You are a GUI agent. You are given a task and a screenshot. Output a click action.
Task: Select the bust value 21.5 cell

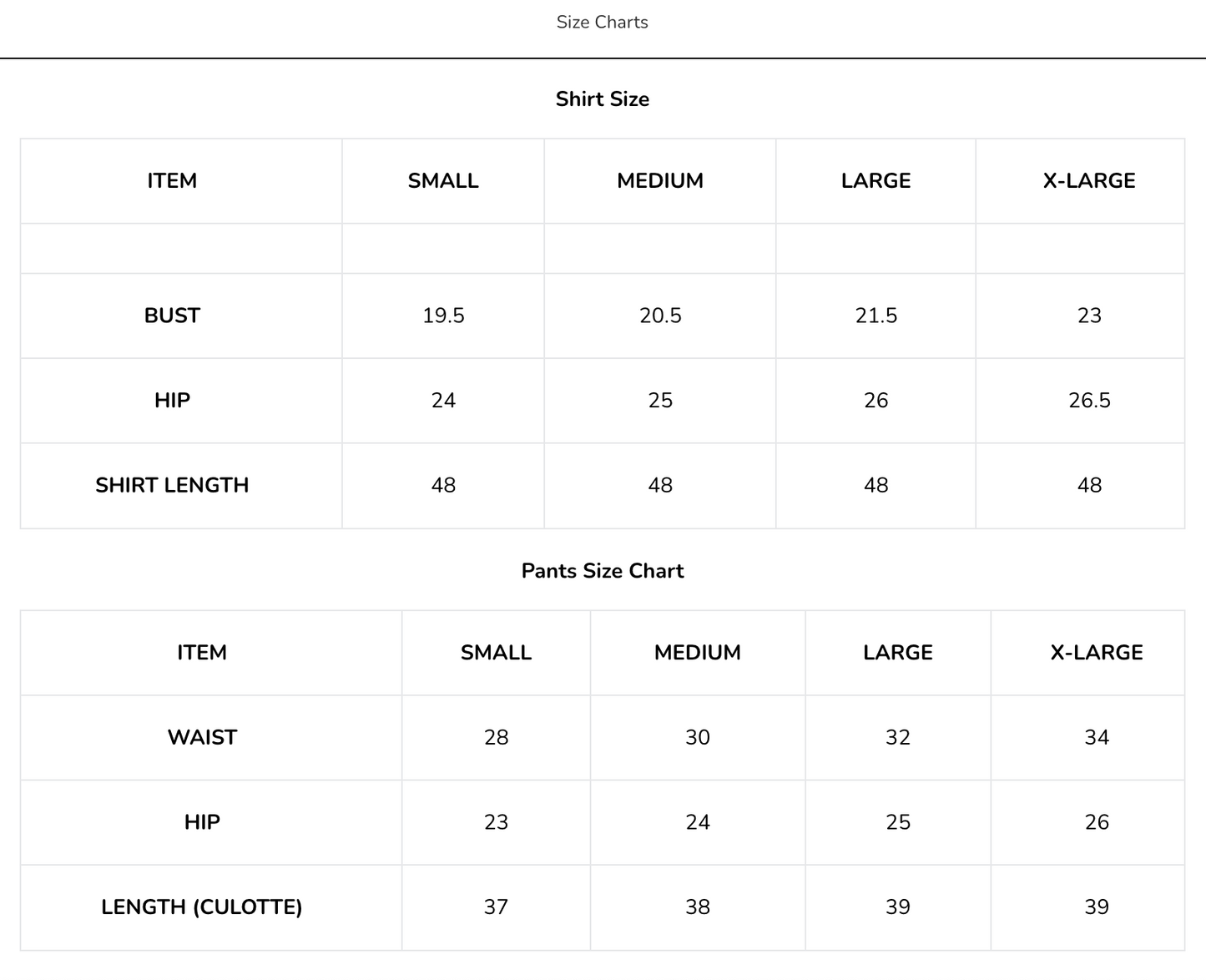(x=875, y=316)
